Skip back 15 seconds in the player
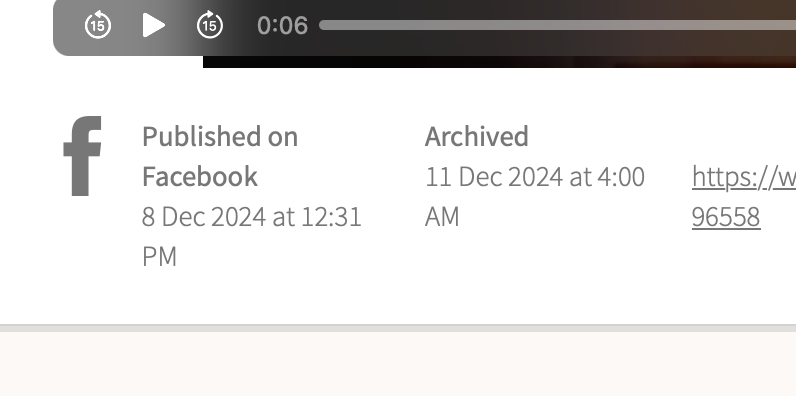The width and height of the screenshot is (796, 396). click(x=97, y=25)
